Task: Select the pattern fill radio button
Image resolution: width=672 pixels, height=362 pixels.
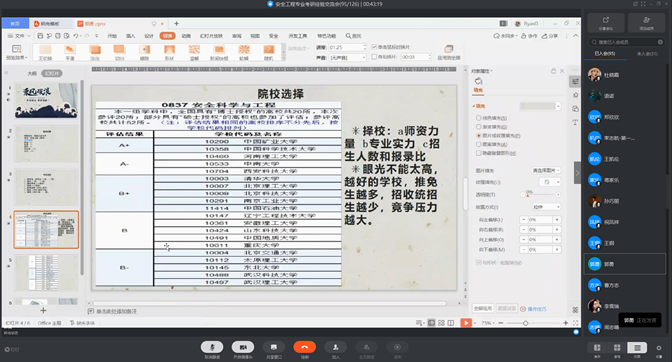Action: click(x=478, y=144)
